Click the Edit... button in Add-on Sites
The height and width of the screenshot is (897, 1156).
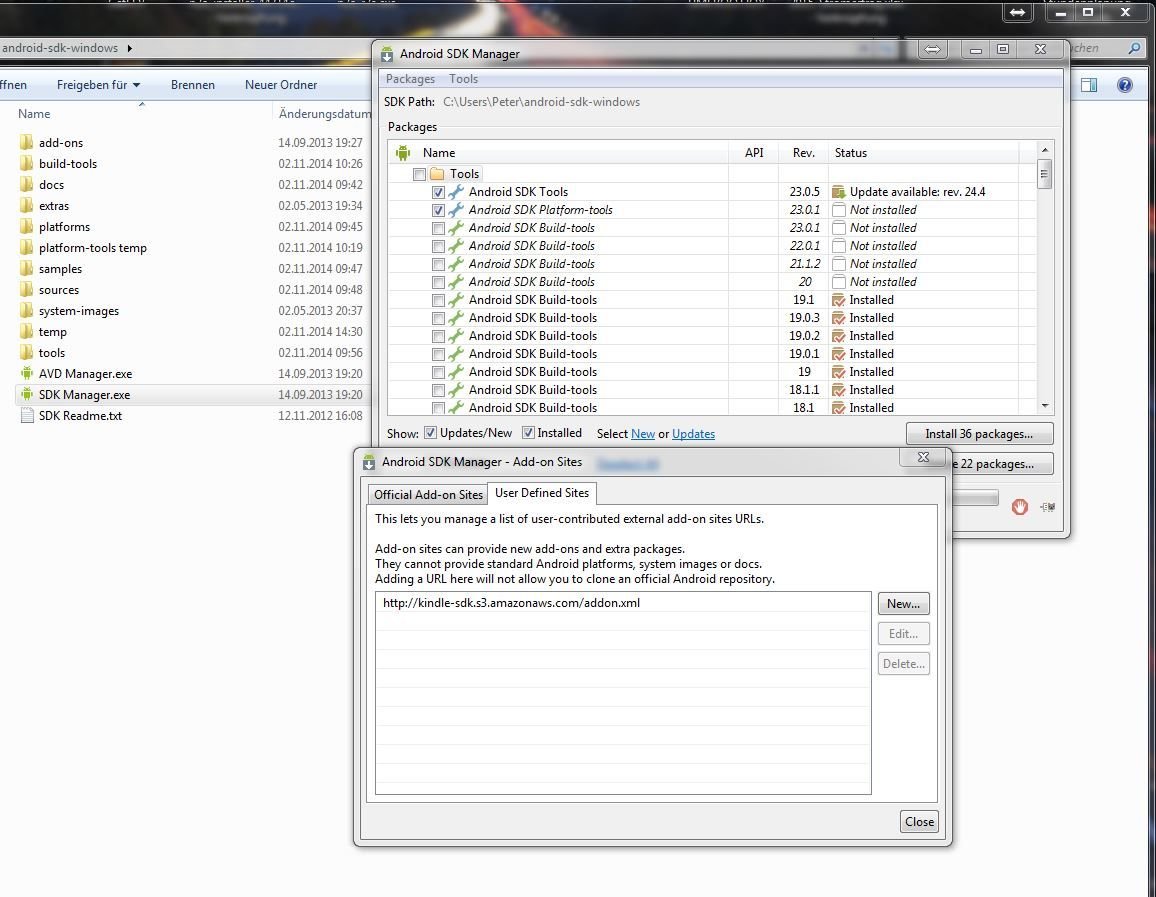[x=903, y=634]
